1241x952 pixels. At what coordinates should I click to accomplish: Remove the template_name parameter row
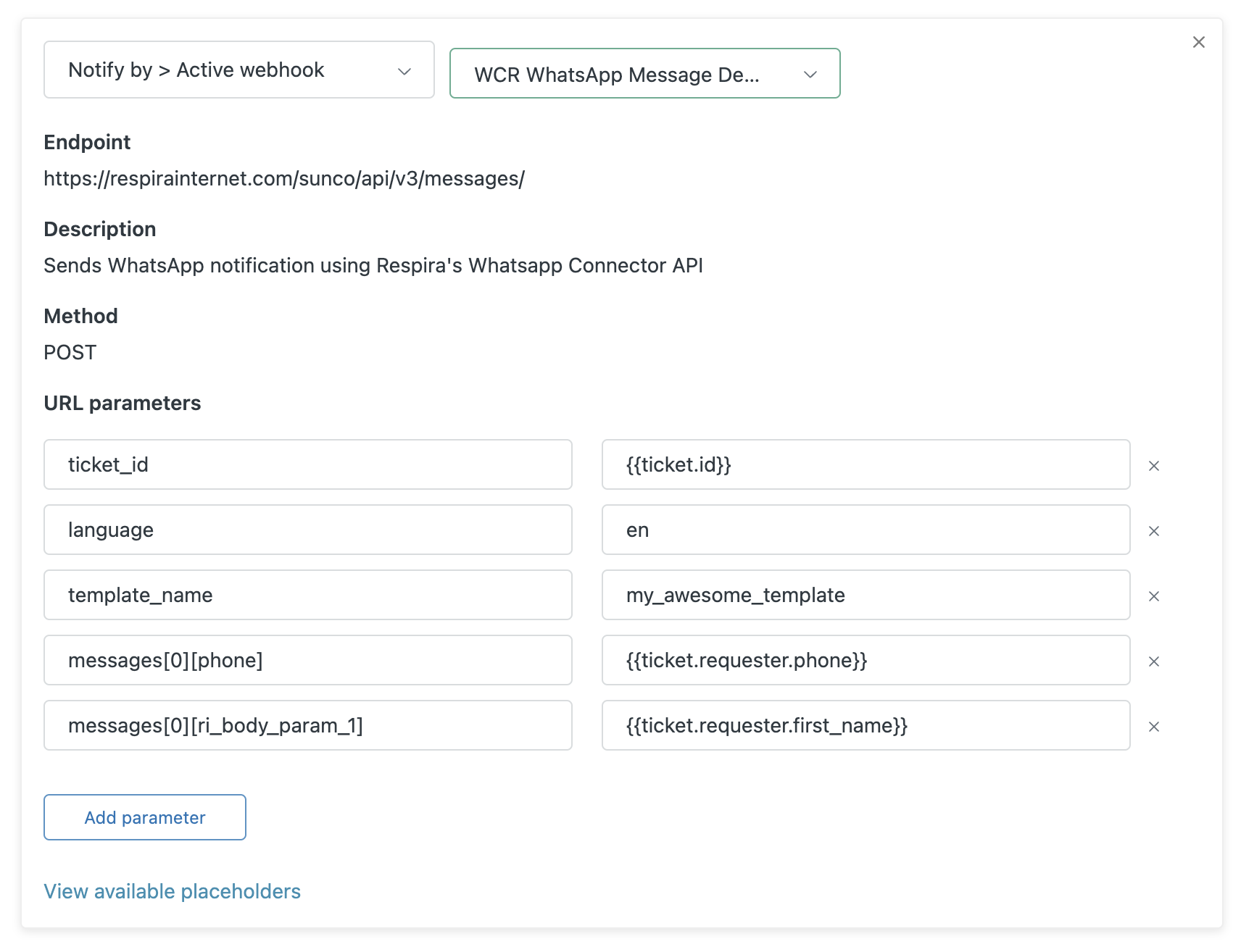(1154, 596)
